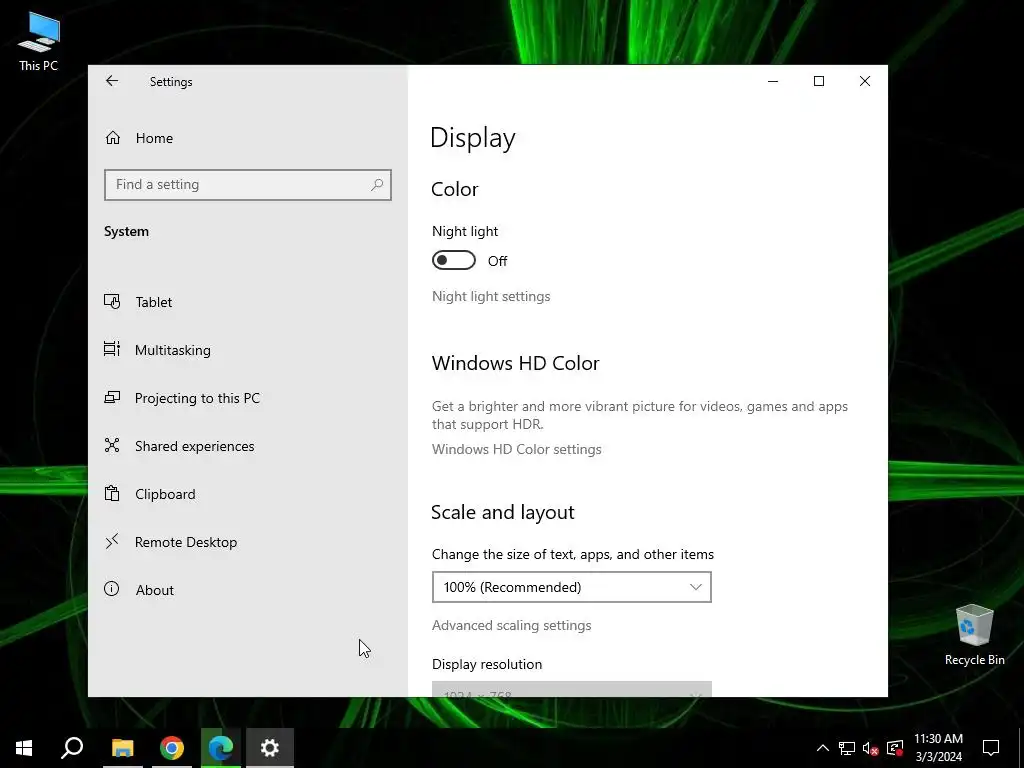The image size is (1024, 768).
Task: Click the Scale and layout heading
Action: pos(502,512)
